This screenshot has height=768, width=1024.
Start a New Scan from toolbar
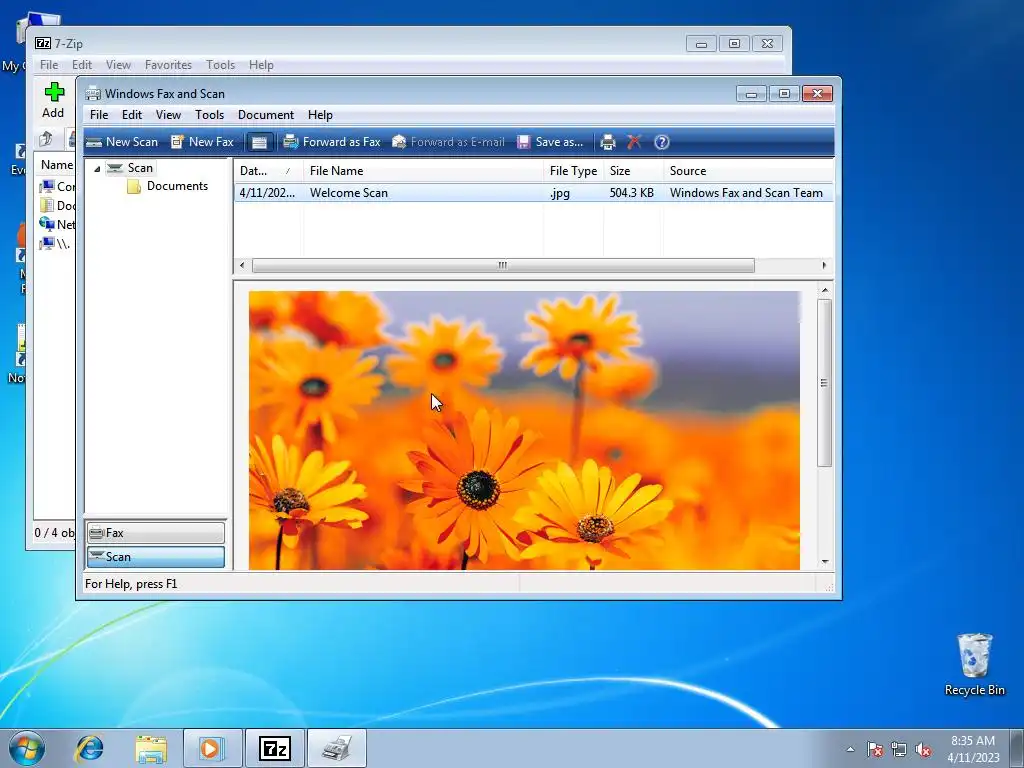(121, 142)
